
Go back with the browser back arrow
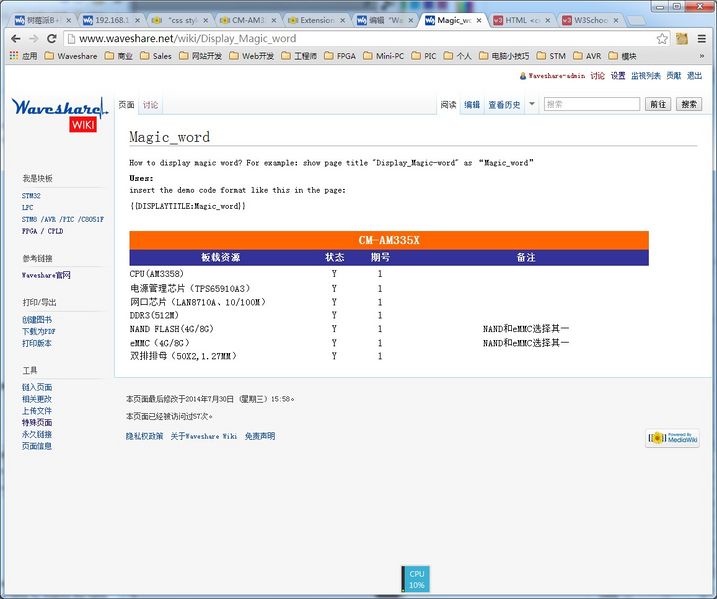16,39
